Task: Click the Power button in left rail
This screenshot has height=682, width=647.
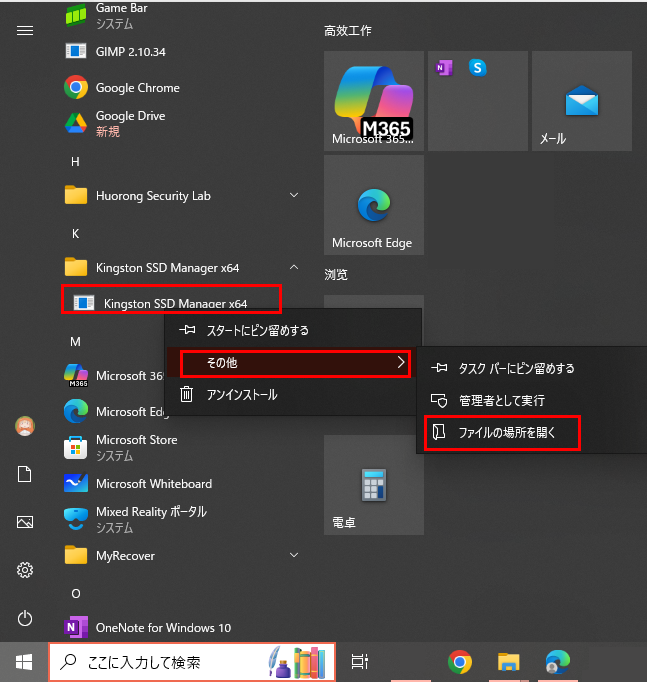Action: pyautogui.click(x=25, y=618)
